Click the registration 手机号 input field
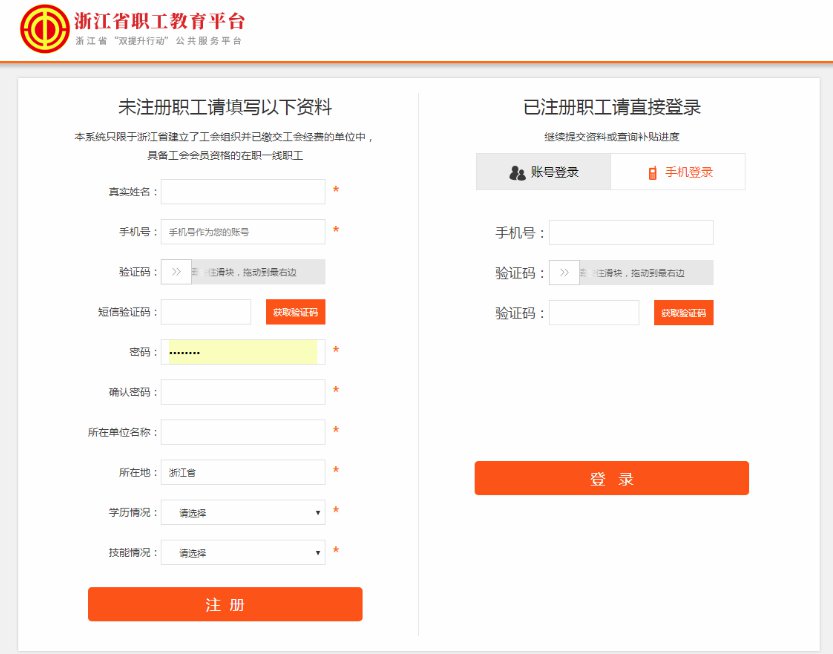Screen dimensions: 833x654 point(243,231)
